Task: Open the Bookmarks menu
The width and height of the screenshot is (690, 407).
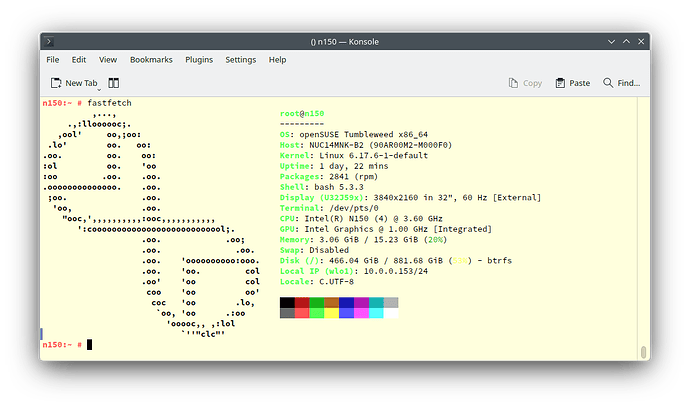Action: point(151,60)
